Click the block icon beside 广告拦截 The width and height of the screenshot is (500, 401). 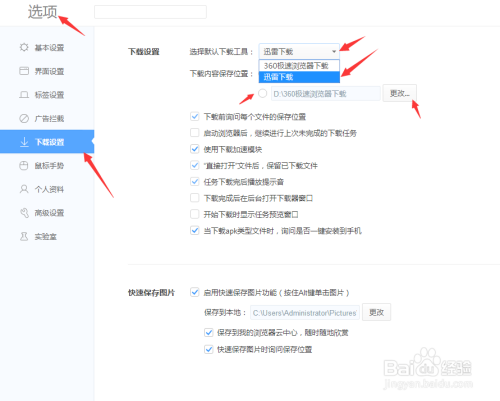pyautogui.click(x=24, y=118)
